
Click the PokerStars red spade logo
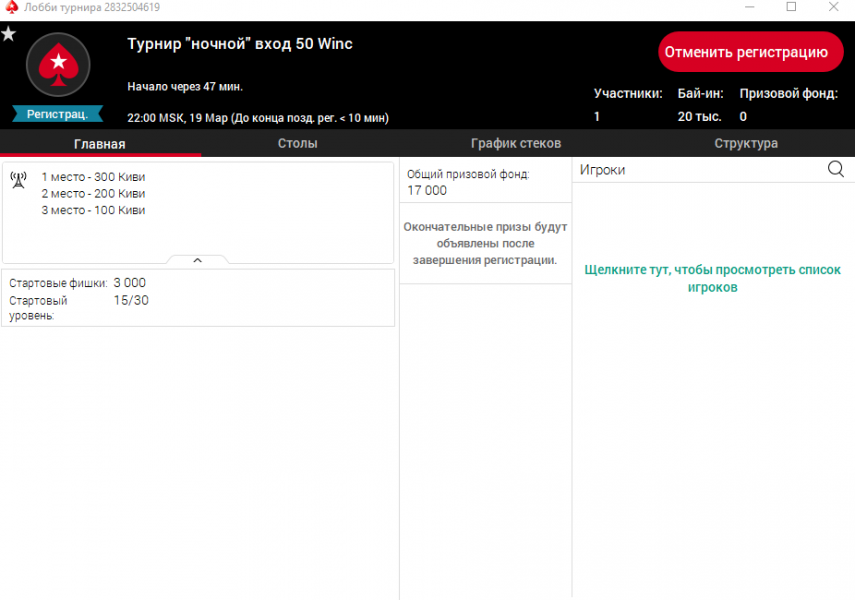click(x=58, y=64)
